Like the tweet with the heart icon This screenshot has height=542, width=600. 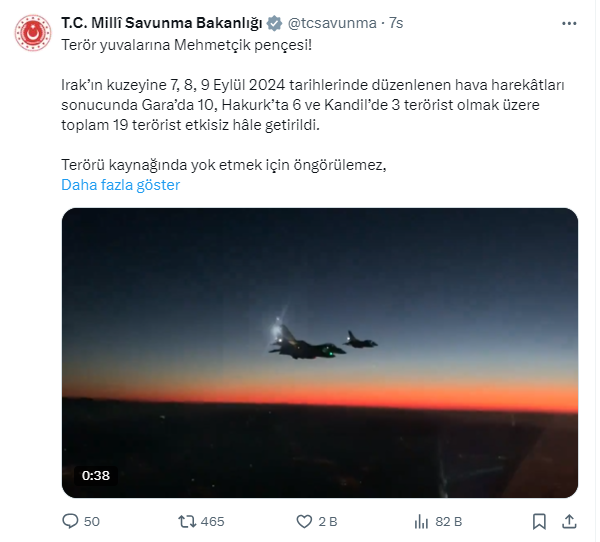tap(306, 521)
